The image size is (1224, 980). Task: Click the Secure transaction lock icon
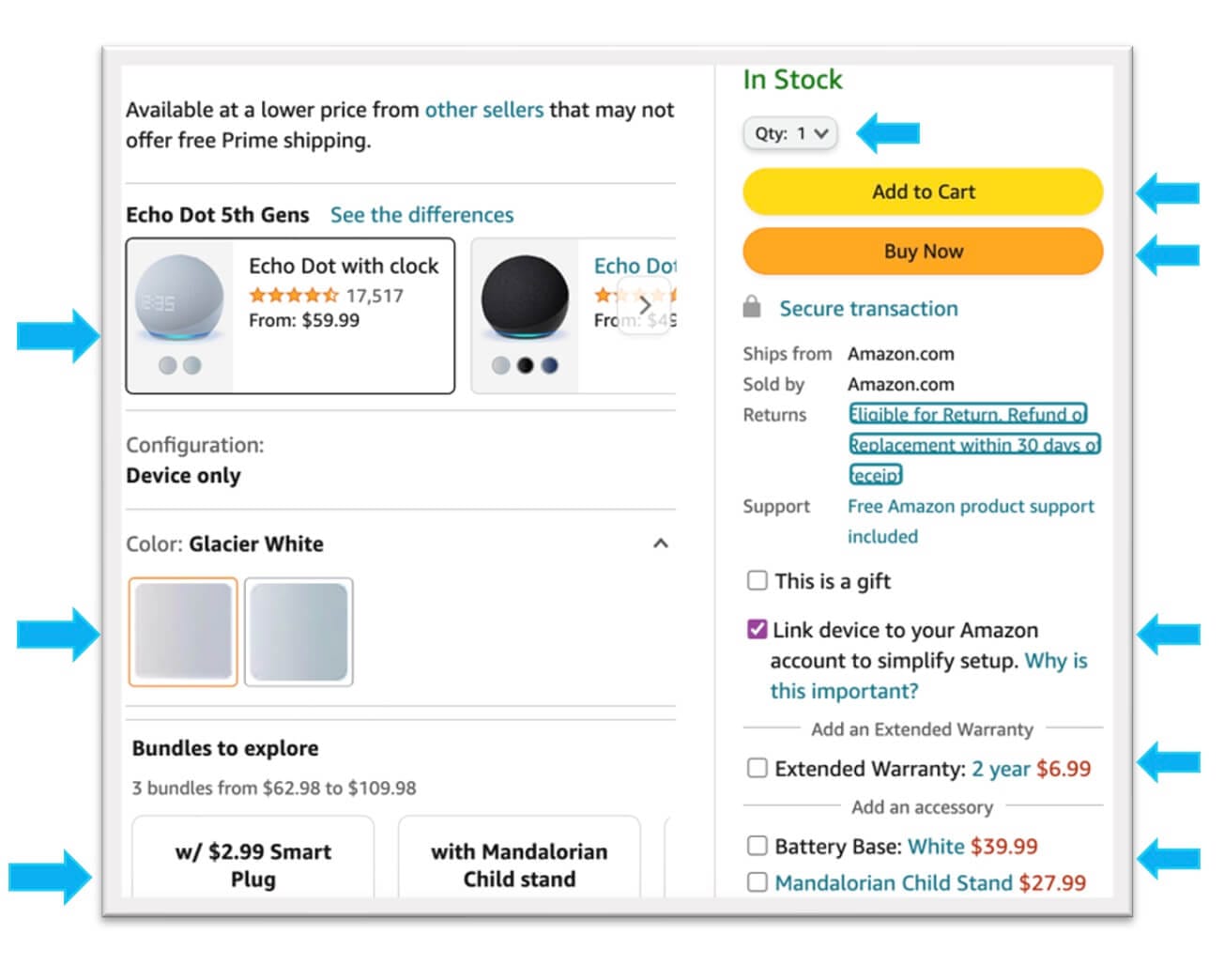click(751, 307)
